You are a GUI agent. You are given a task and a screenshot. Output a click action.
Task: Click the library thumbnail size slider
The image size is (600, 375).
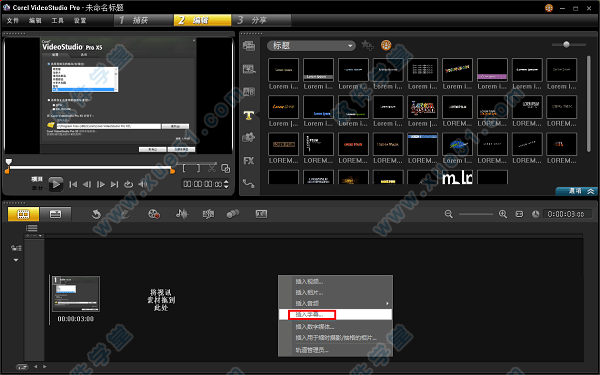pos(569,45)
